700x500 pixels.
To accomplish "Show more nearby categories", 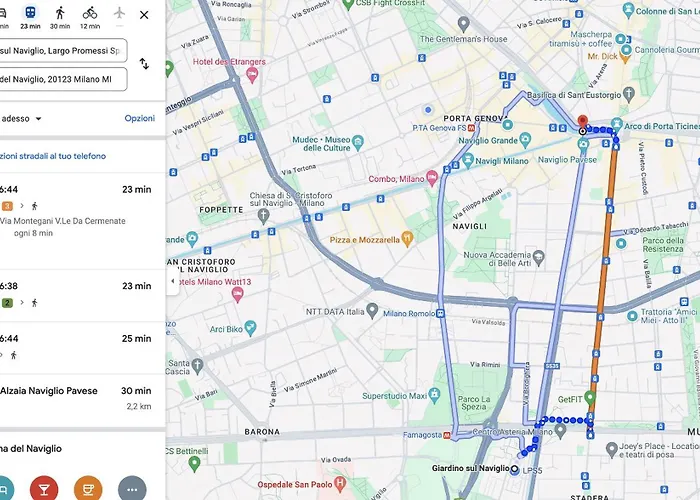I will [132, 488].
